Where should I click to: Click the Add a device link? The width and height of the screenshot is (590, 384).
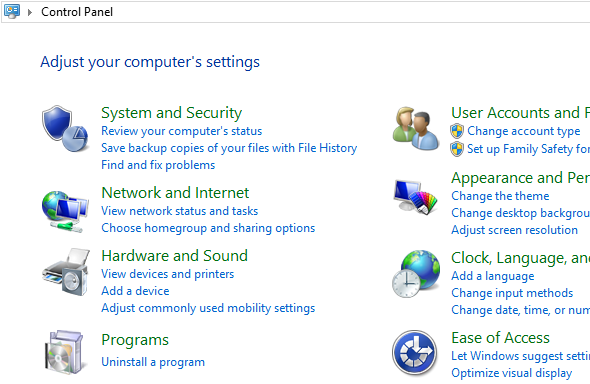click(x=135, y=291)
